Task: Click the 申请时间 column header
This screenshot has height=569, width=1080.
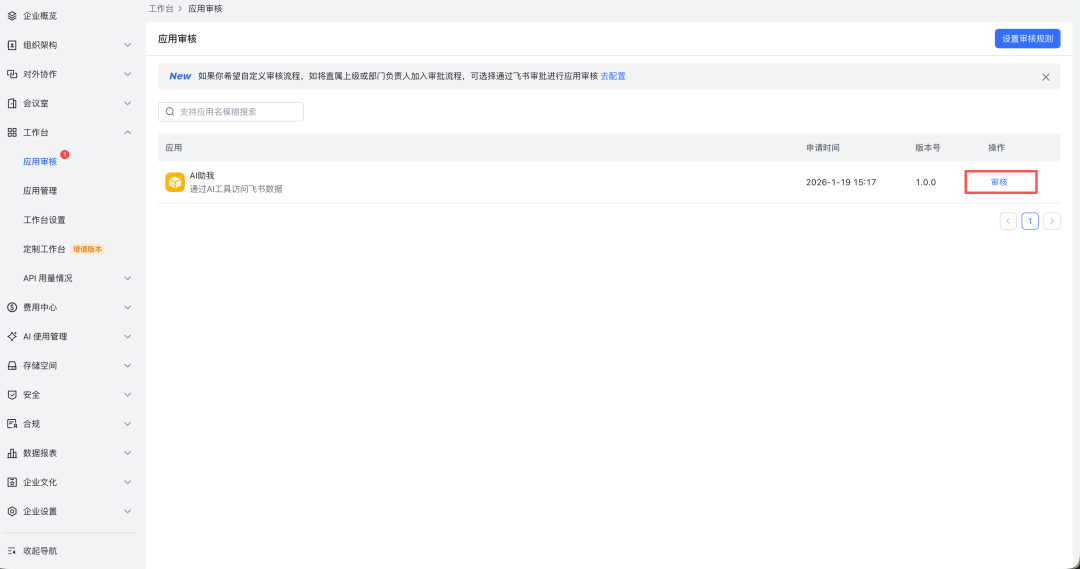Action: point(823,147)
